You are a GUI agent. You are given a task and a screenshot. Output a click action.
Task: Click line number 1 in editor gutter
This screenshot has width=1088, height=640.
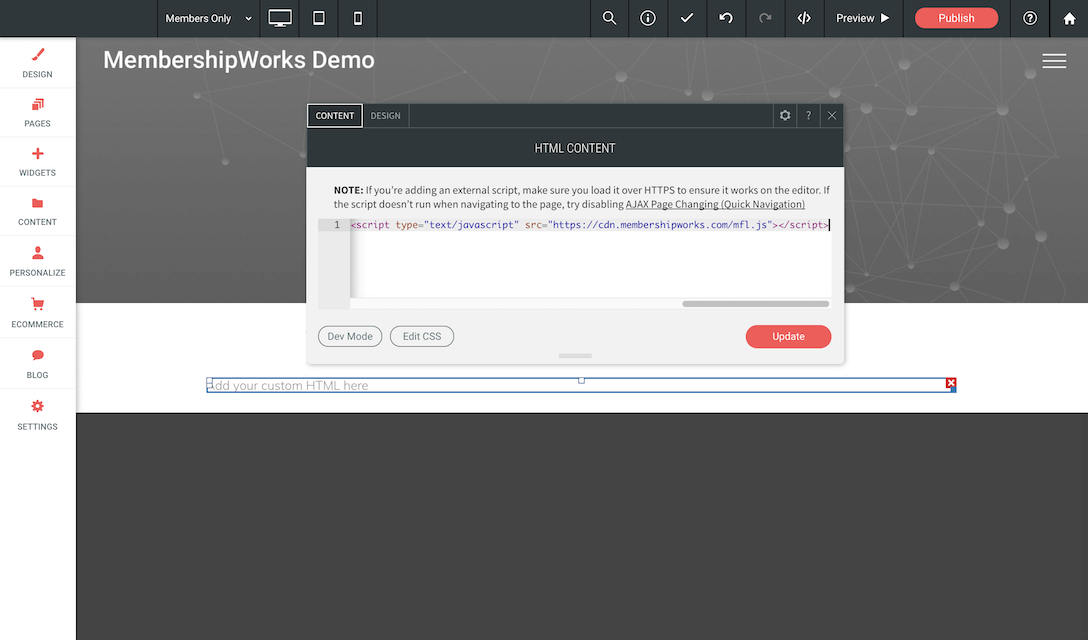pos(337,225)
